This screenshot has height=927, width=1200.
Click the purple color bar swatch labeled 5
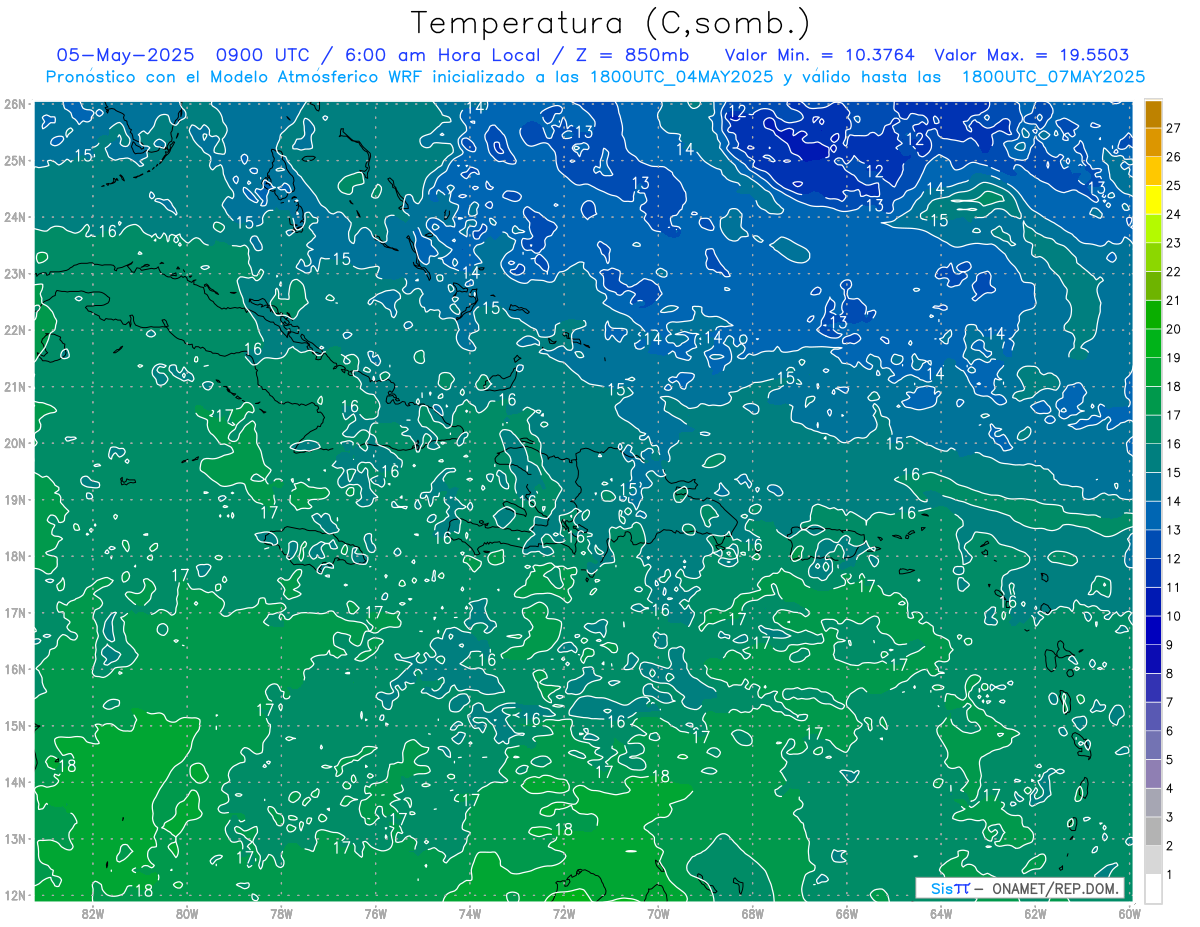tap(1153, 745)
